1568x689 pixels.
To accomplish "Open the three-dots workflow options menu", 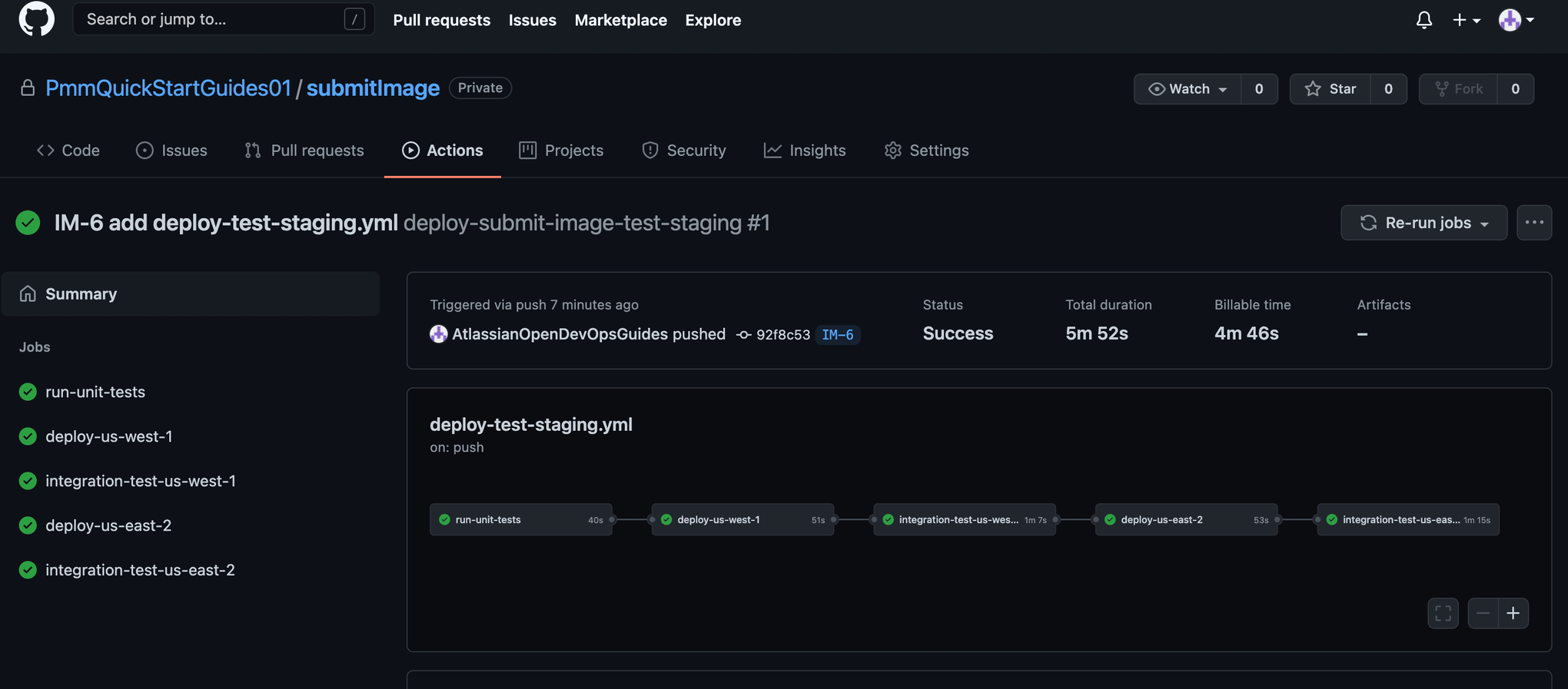I will pos(1534,223).
